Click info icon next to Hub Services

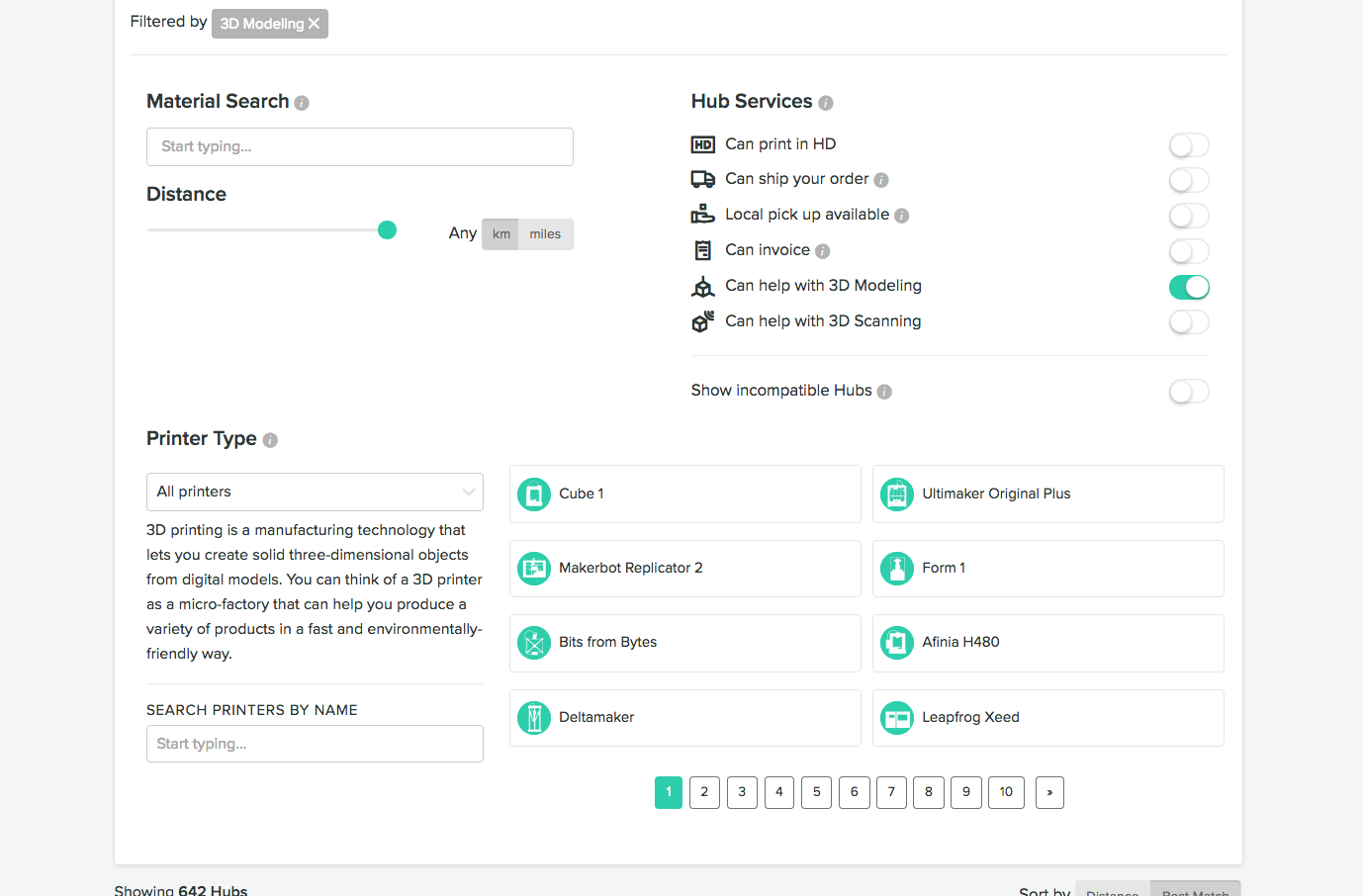tap(826, 103)
